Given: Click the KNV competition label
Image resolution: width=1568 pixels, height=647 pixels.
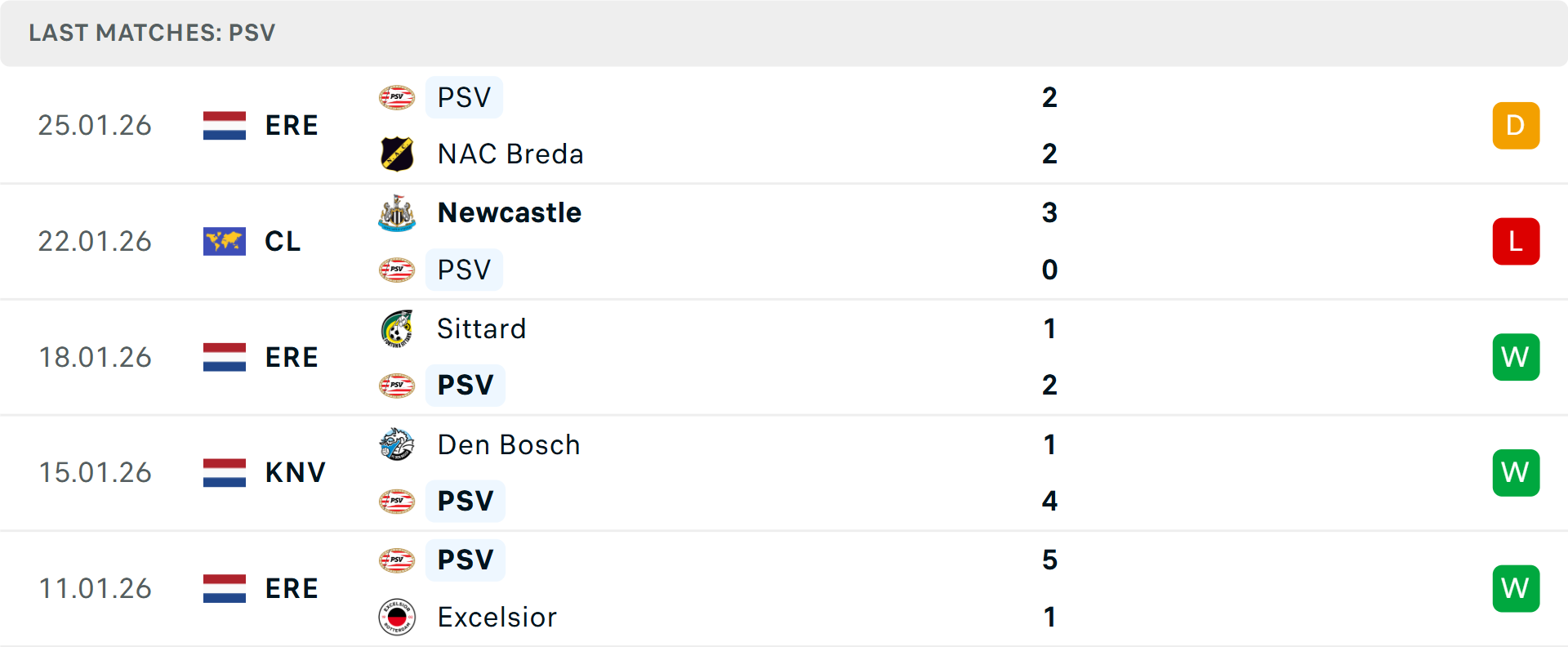Looking at the screenshot, I should (295, 472).
